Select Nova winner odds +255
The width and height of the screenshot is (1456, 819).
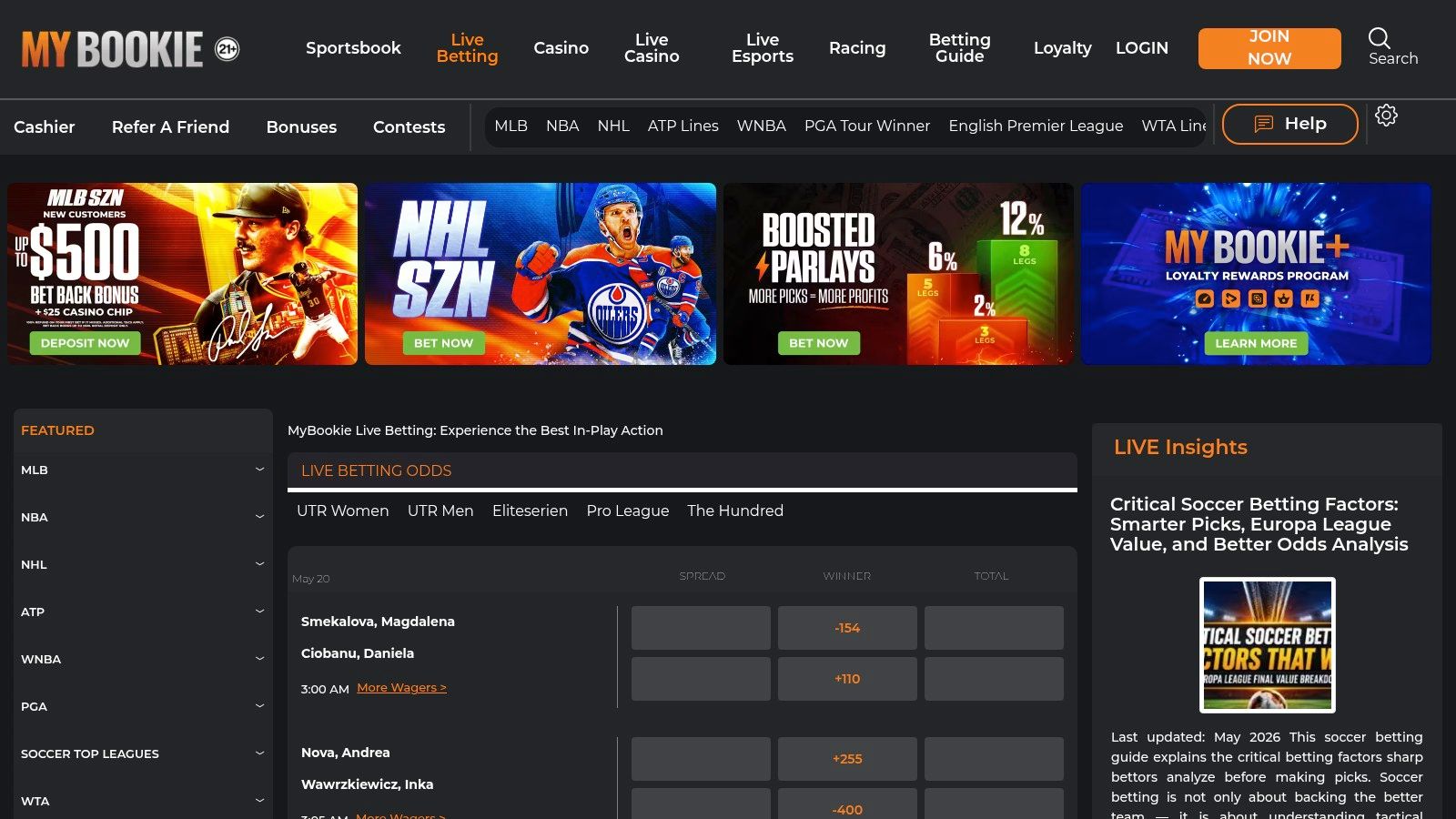(847, 759)
